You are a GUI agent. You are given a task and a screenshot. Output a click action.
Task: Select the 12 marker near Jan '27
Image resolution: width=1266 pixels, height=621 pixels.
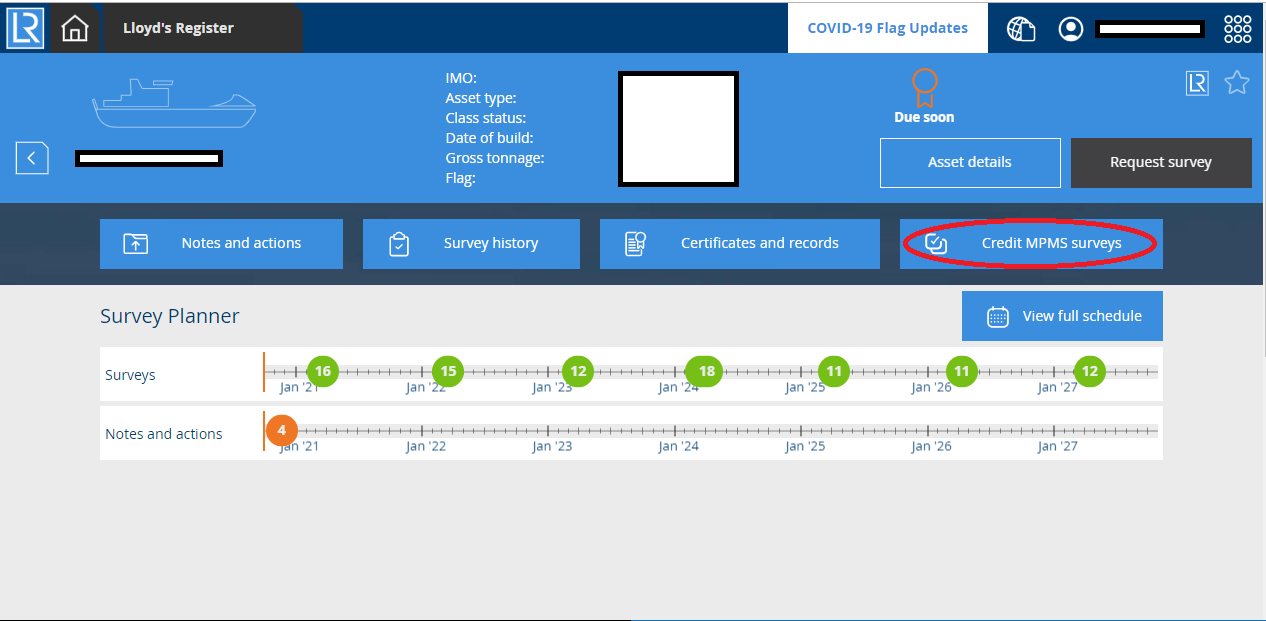[1090, 371]
